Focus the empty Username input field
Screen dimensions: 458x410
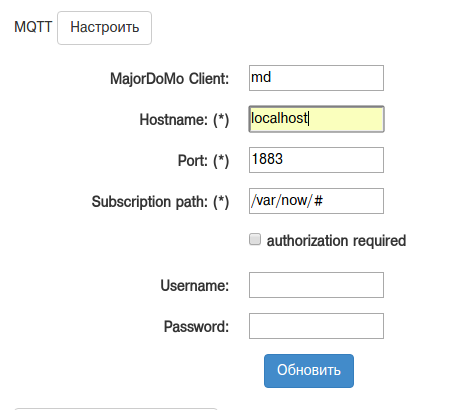coord(316,285)
